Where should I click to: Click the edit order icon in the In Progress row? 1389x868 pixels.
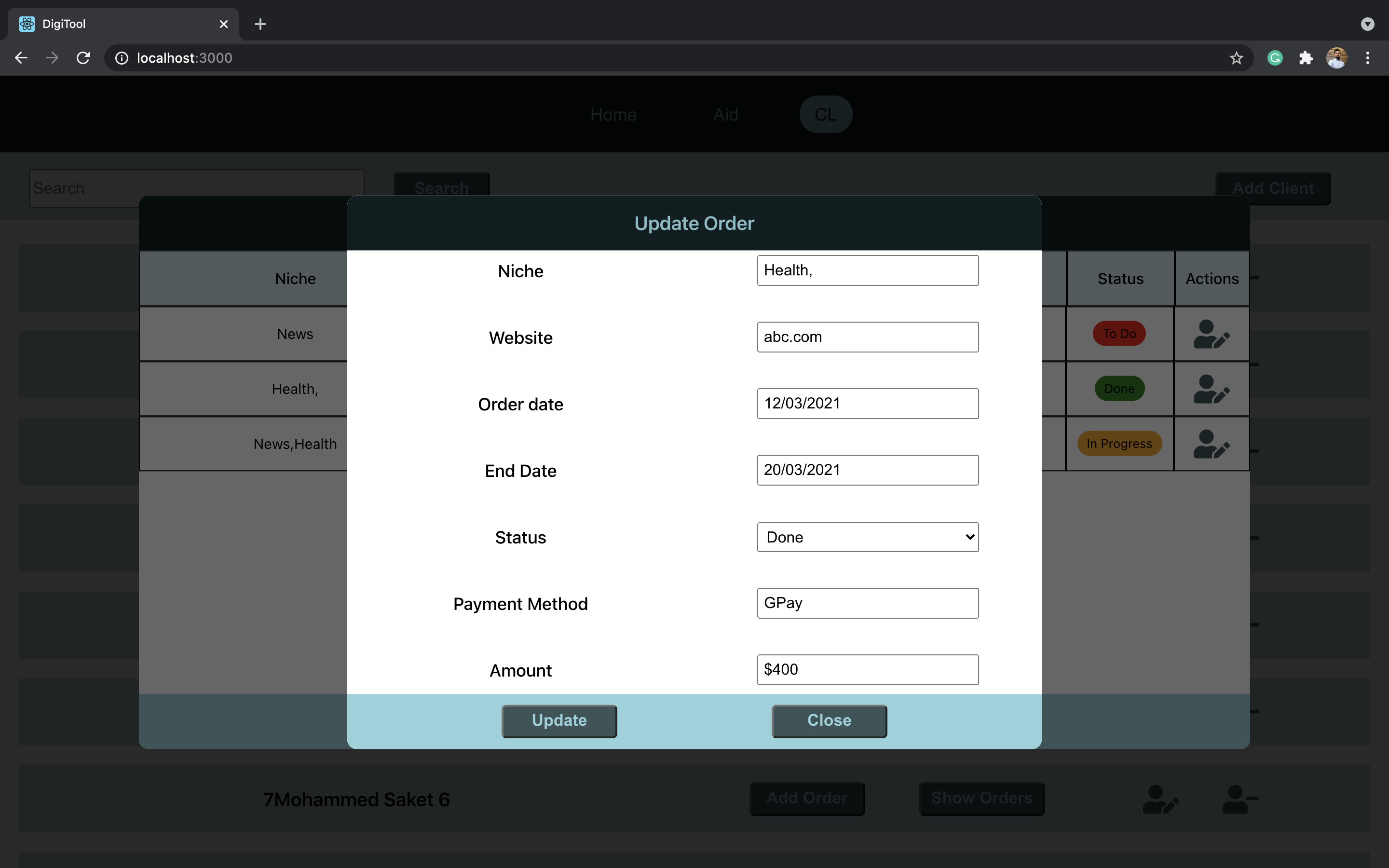pos(1211,443)
